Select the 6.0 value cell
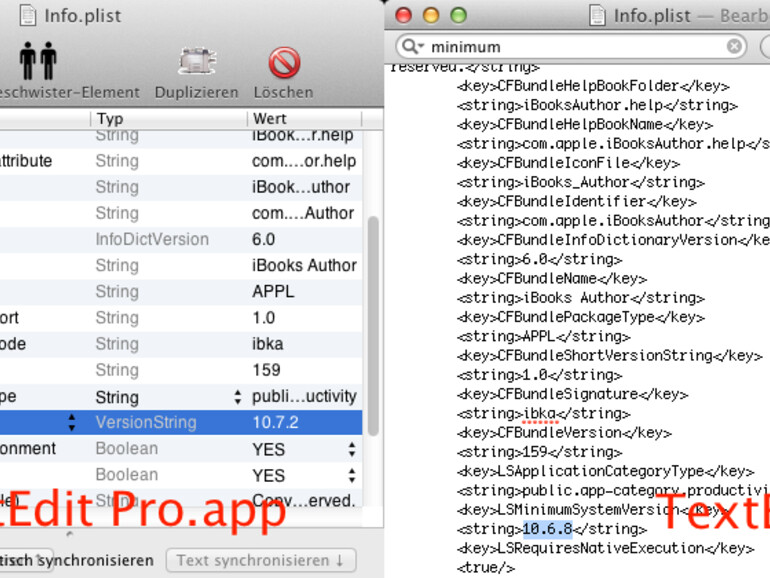Viewport: 770px width, 578px height. [x=263, y=240]
